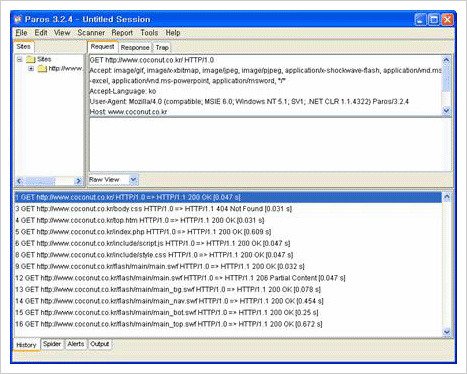Switch to the Request tab

102,47
